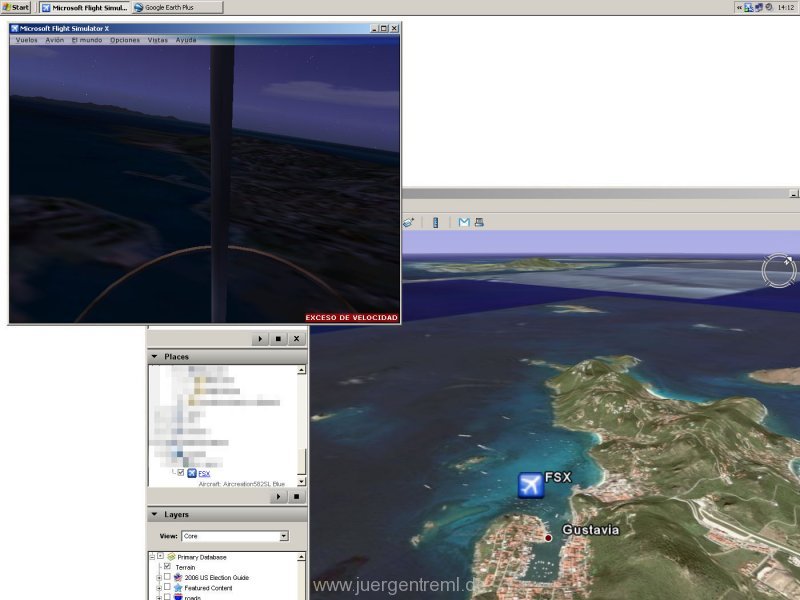
Task: Click the Aircraft: Aircreation582SL Blue description text
Action: tap(242, 484)
